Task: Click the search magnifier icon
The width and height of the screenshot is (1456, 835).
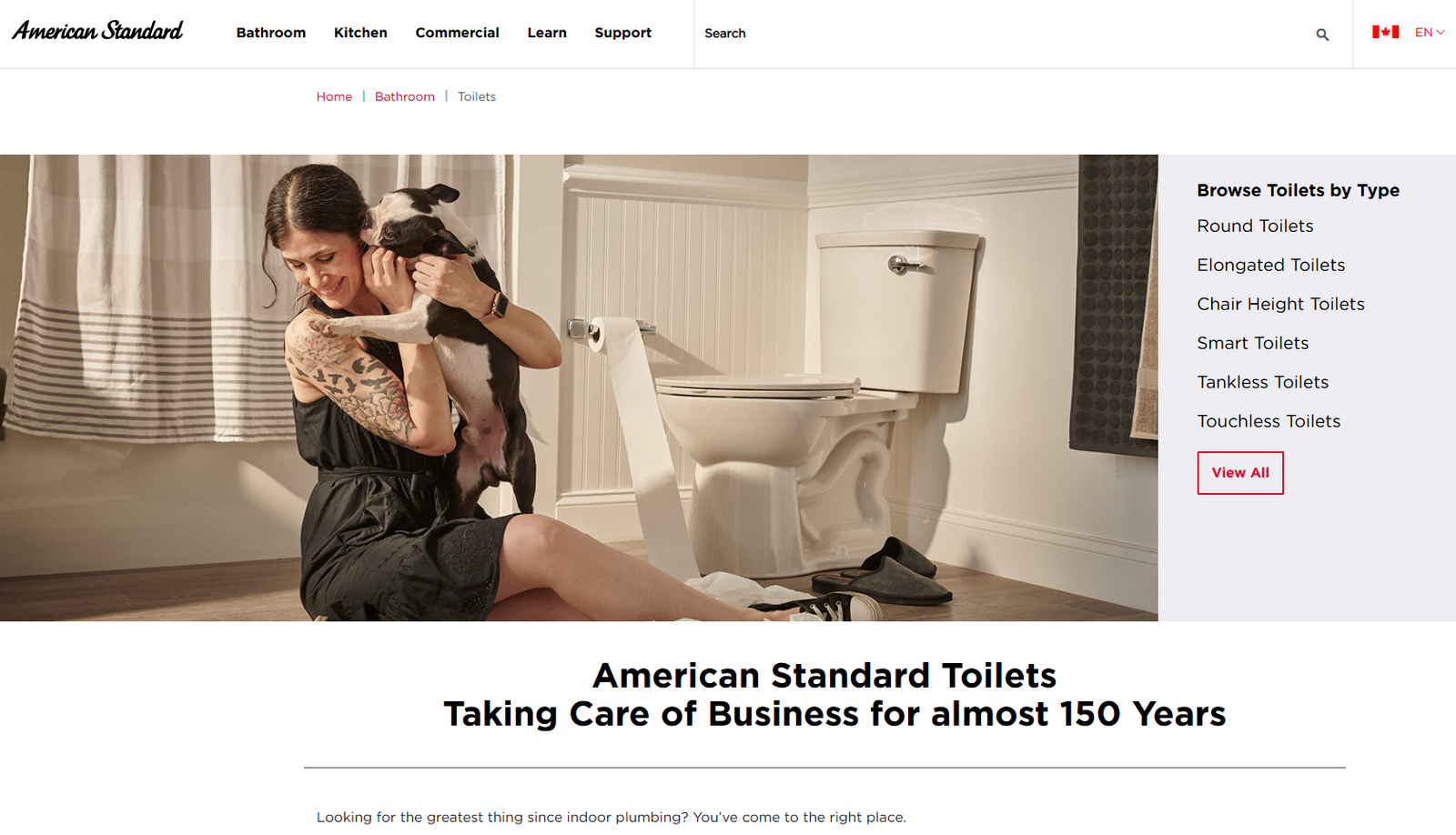Action: 1322,35
